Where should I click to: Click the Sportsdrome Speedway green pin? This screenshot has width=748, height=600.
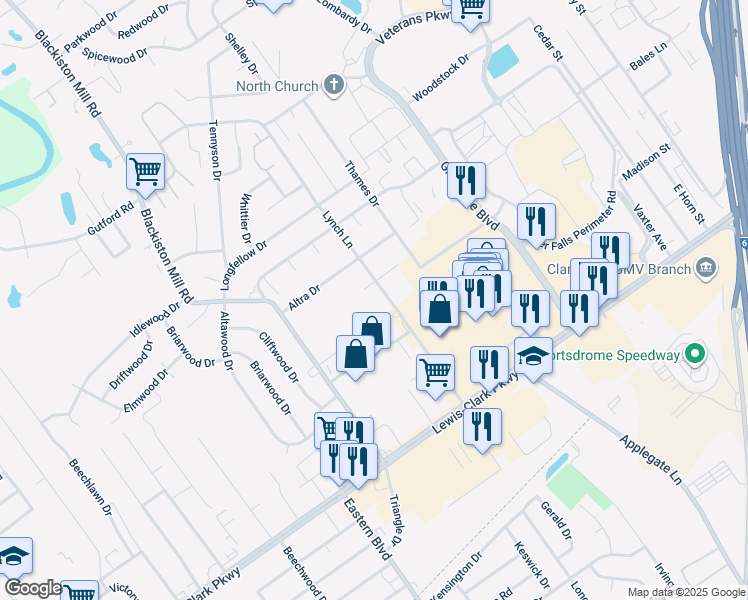[x=695, y=354]
